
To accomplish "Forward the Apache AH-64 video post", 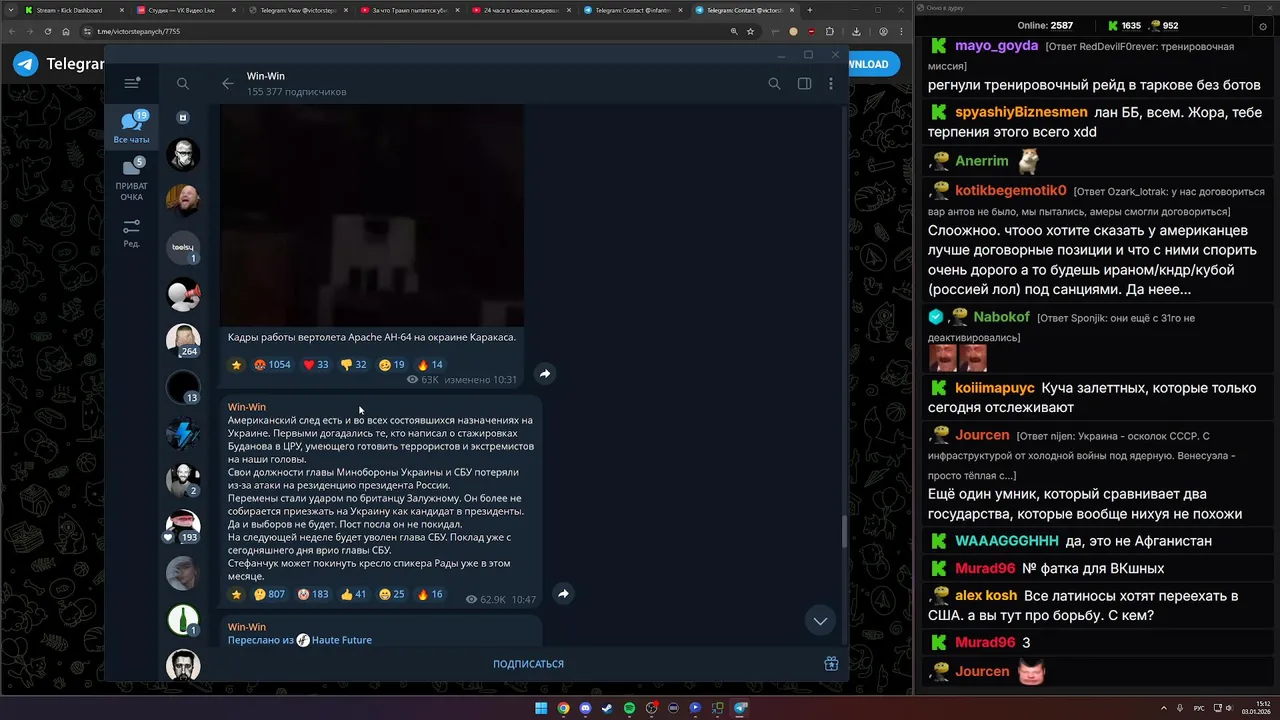I will coord(545,373).
